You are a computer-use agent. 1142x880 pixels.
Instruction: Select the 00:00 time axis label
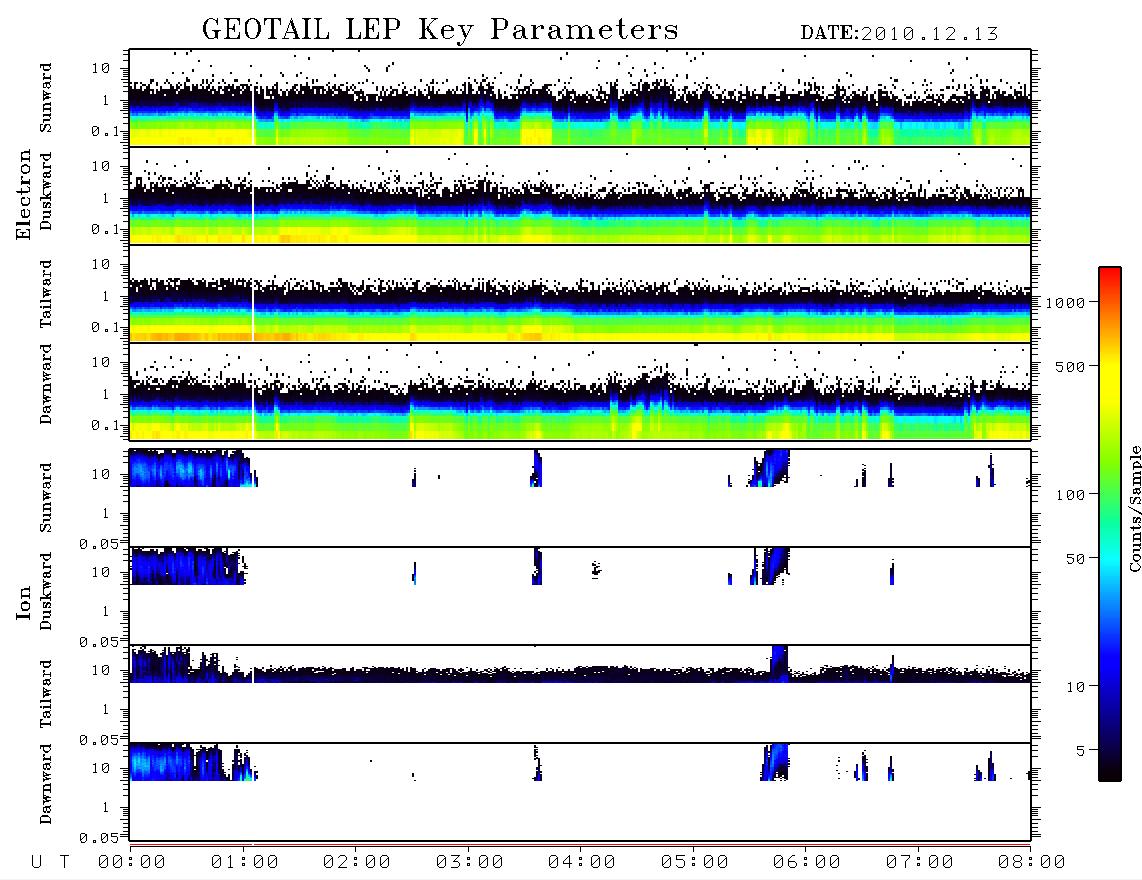132,862
